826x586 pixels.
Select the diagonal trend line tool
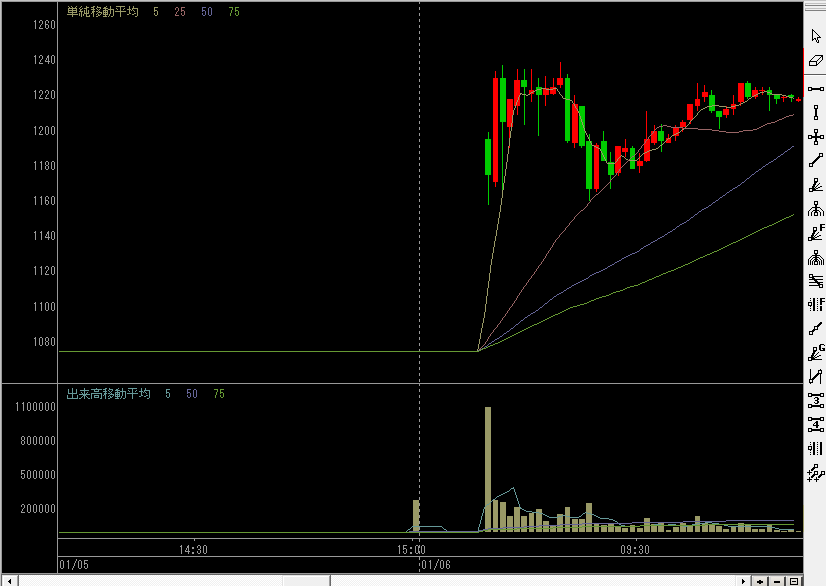tap(815, 160)
